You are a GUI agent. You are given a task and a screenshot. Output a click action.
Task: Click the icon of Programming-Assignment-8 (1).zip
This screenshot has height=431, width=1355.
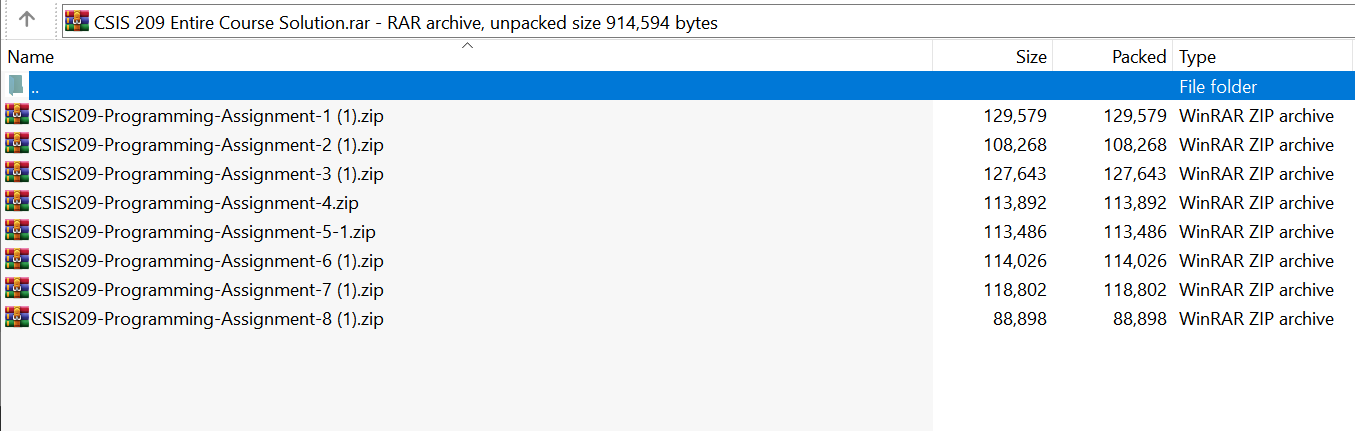pos(17,318)
